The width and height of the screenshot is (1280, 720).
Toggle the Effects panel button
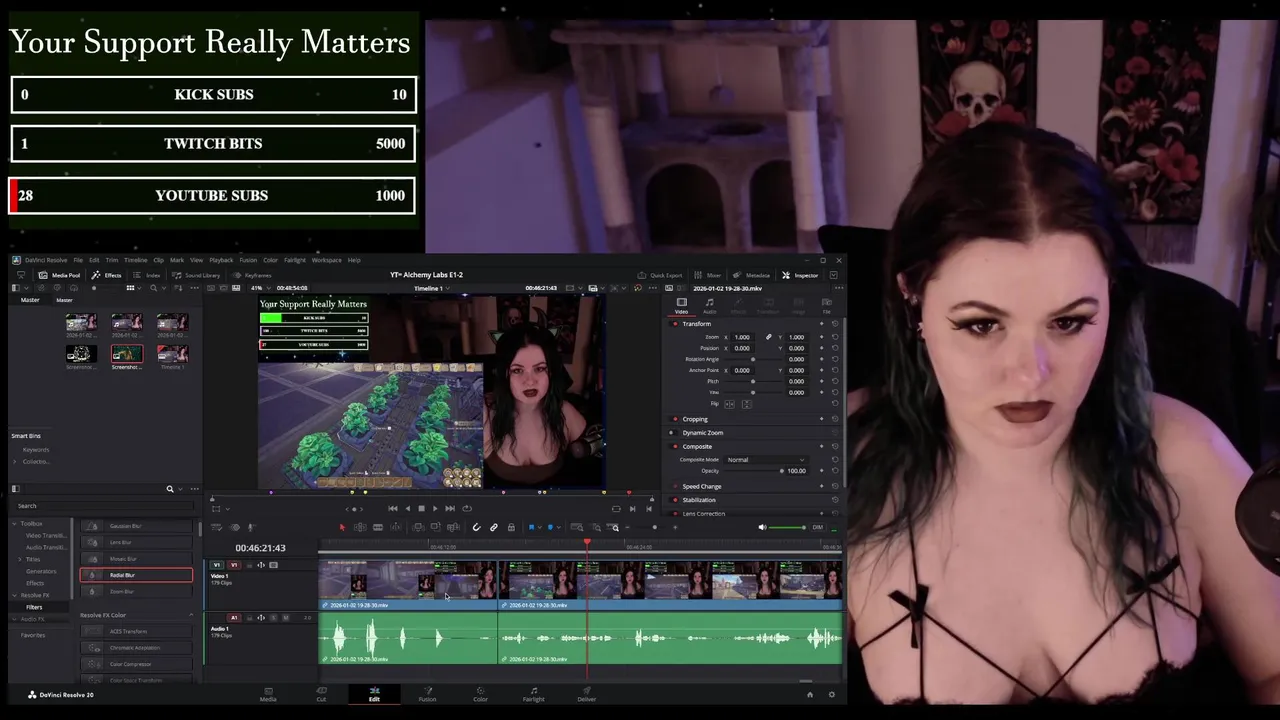(106, 275)
